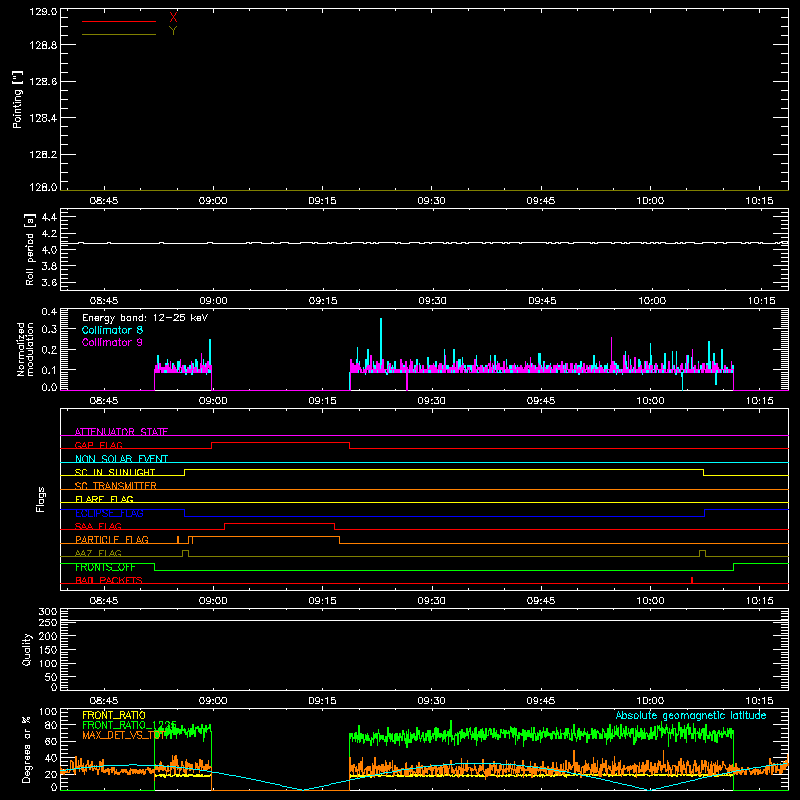Click the NON_SOLAR_EVENT flag label
Viewport: 800px width, 800px height.
121,459
